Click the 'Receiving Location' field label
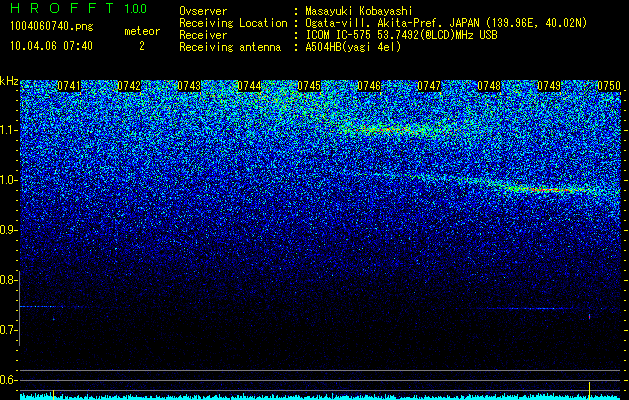This screenshot has width=629, height=400. click(x=233, y=23)
